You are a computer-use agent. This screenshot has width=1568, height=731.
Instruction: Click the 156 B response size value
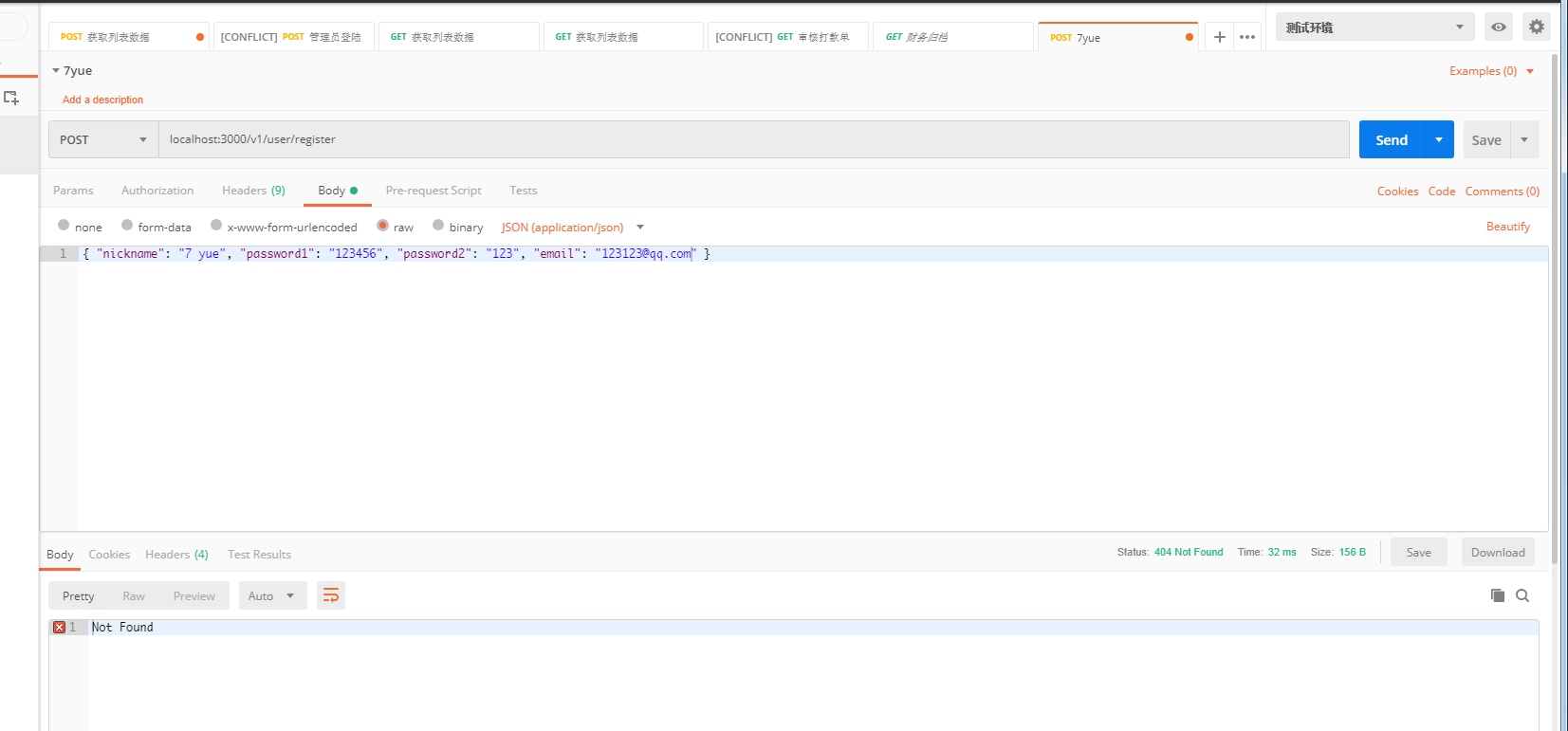coord(1353,552)
